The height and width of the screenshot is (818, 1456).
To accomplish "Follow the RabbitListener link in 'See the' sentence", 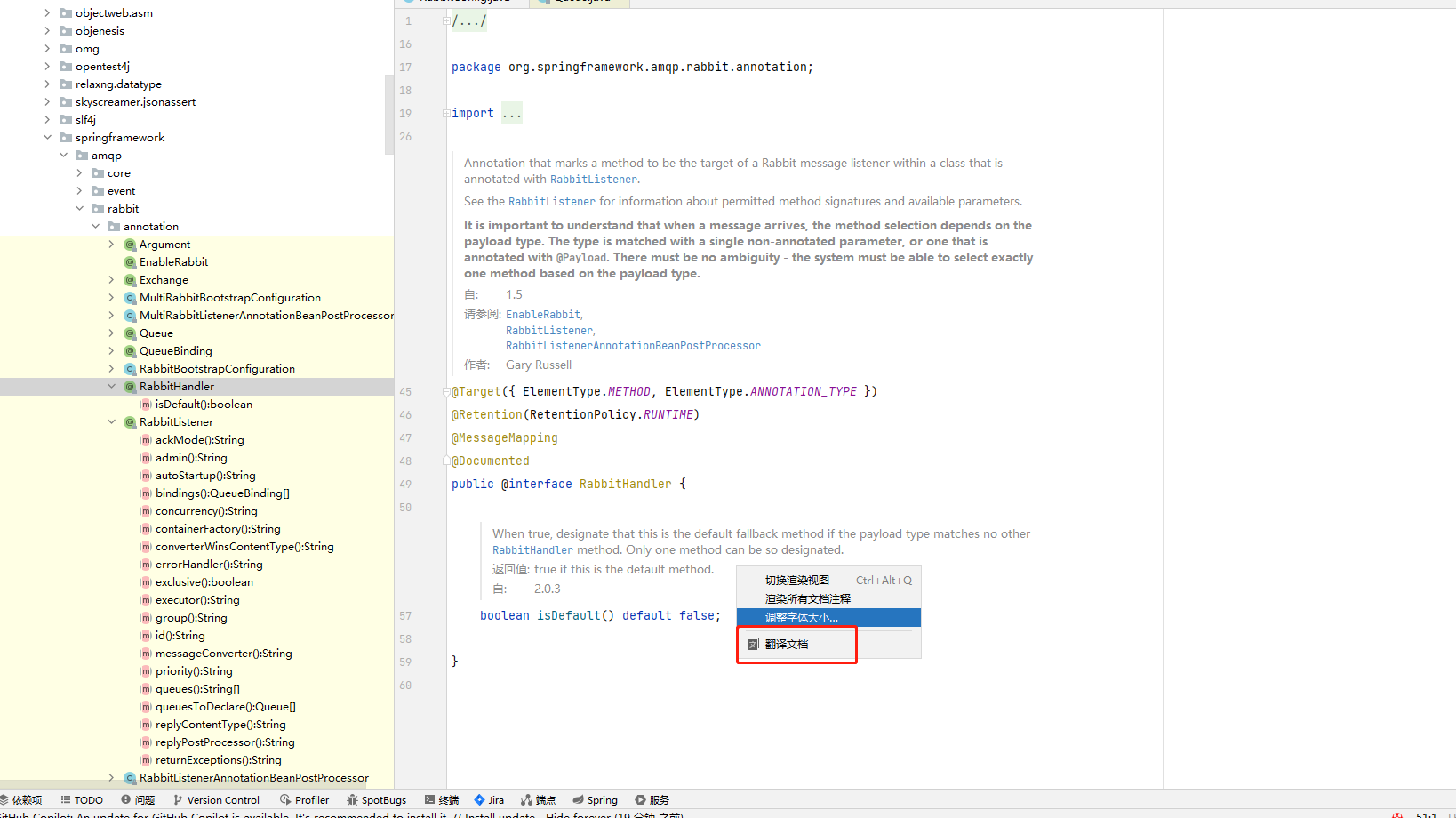I will click(552, 202).
